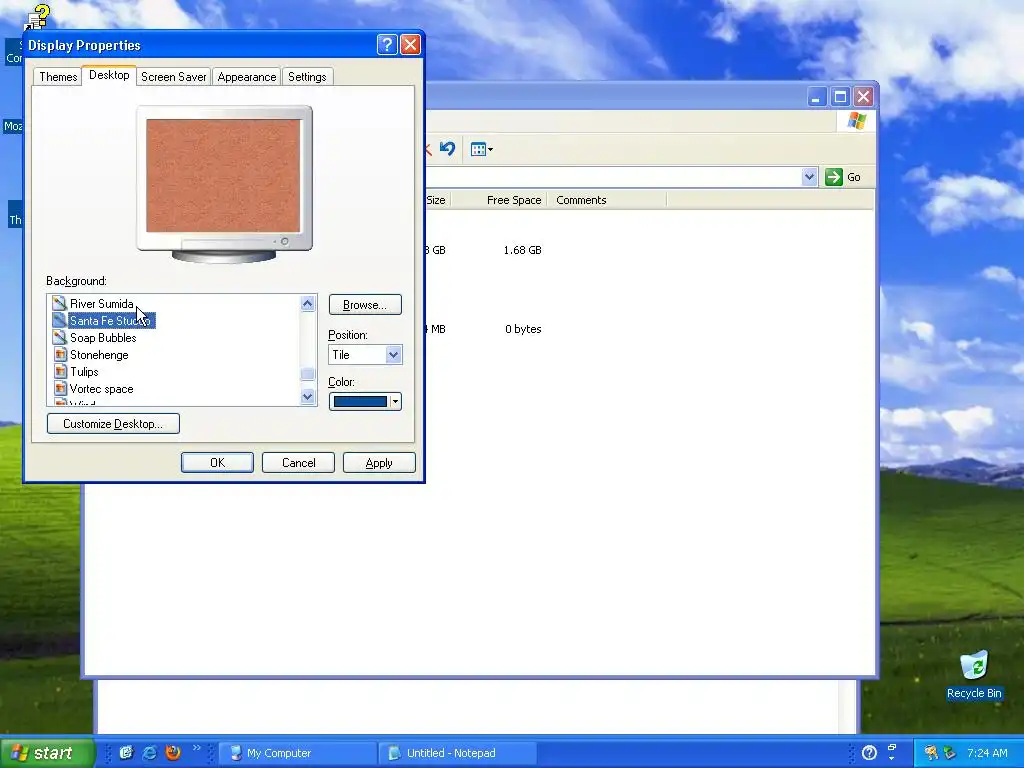Select Soap Bubbles background
Screen dimensions: 1024x768
pyautogui.click(x=103, y=338)
